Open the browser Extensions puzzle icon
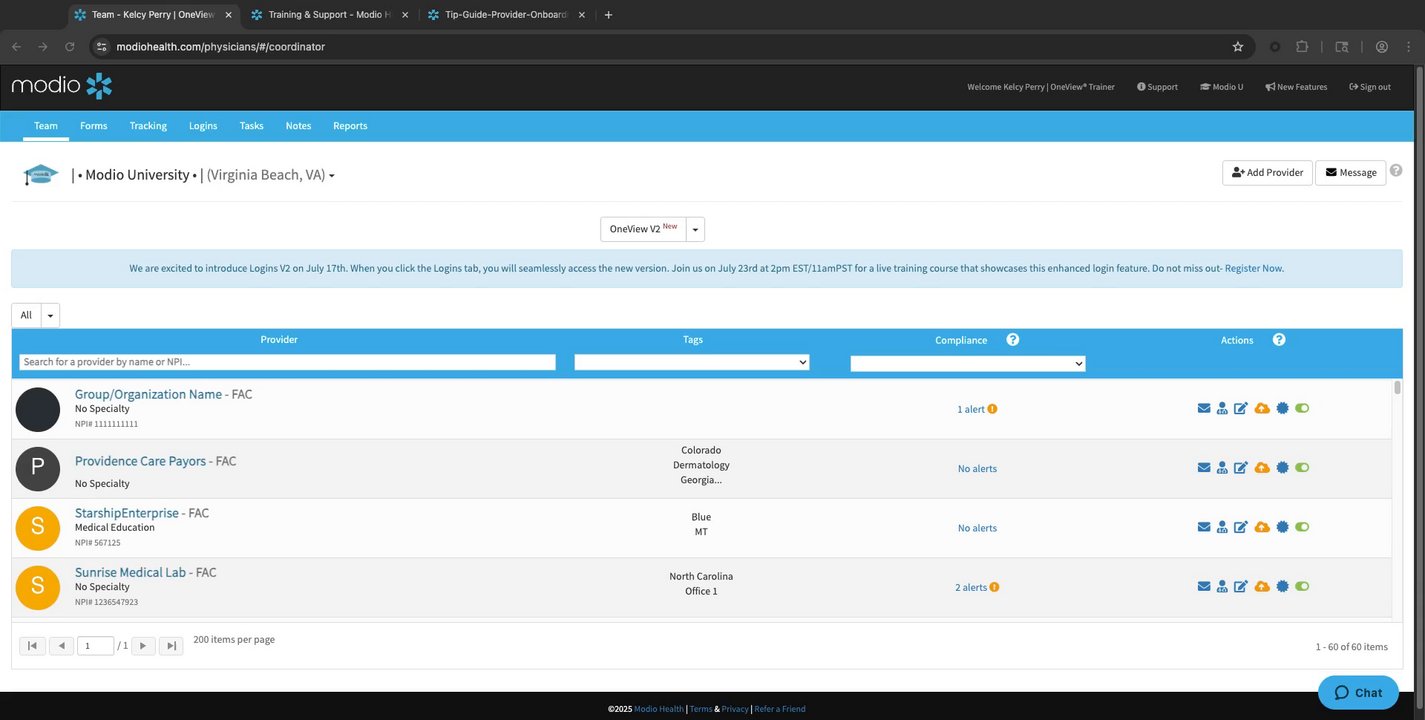 tap(1302, 47)
